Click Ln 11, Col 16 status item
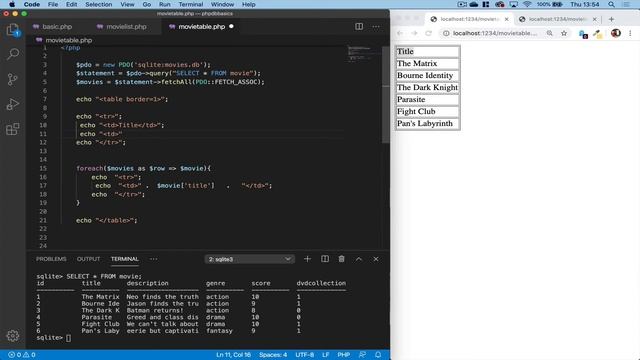This screenshot has height=360, width=640. [x=233, y=355]
